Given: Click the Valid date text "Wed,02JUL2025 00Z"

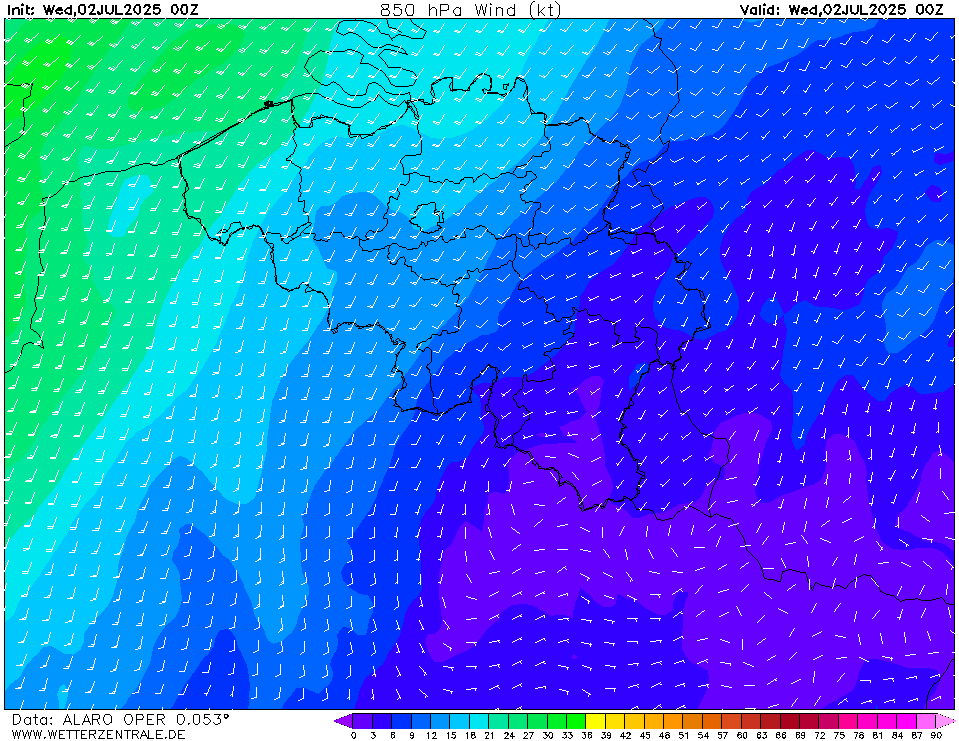Looking at the screenshot, I should click(x=865, y=9).
